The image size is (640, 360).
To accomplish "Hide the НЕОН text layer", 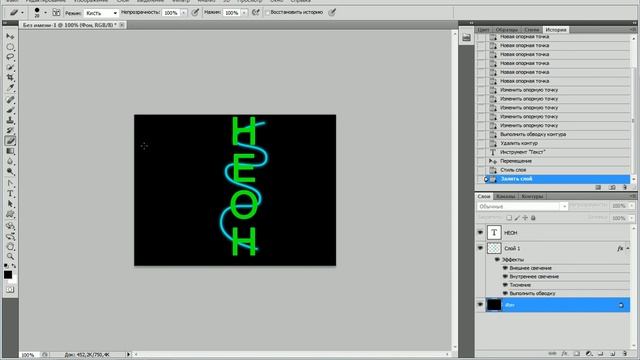I will coord(480,233).
